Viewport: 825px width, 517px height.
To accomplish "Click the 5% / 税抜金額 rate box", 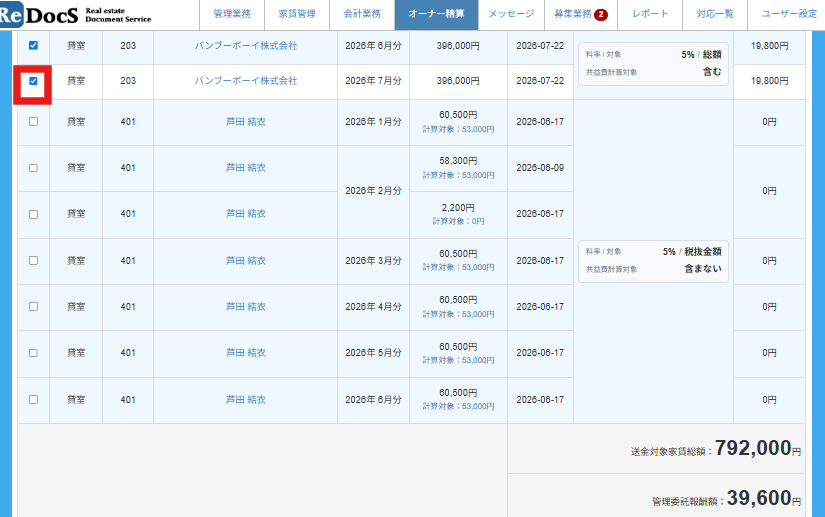I will 653,261.
